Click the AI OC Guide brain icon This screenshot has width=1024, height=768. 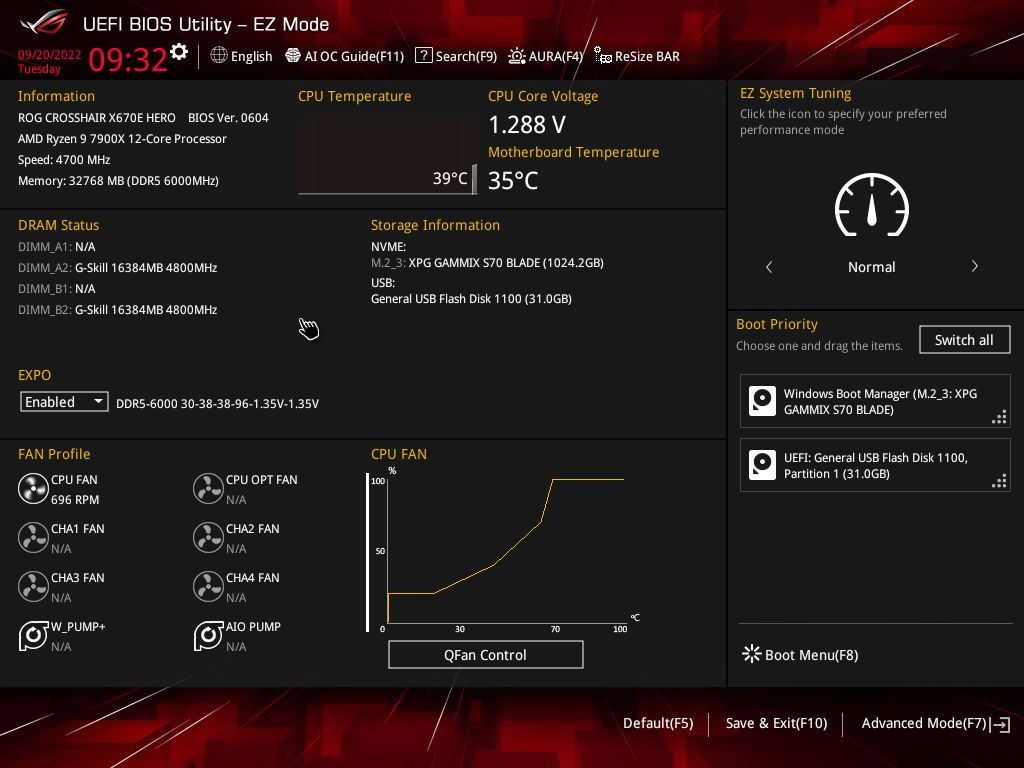pos(293,56)
